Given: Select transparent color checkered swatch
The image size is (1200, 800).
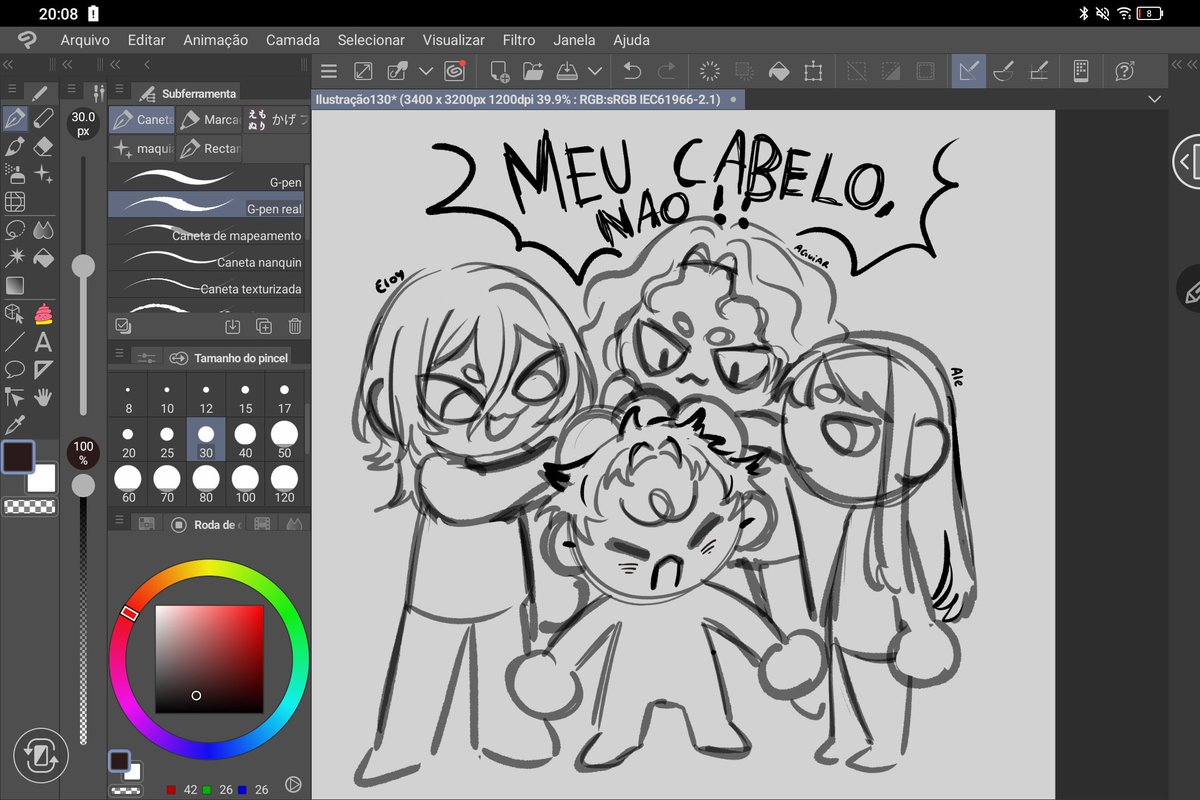Looking at the screenshot, I should coord(28,506).
